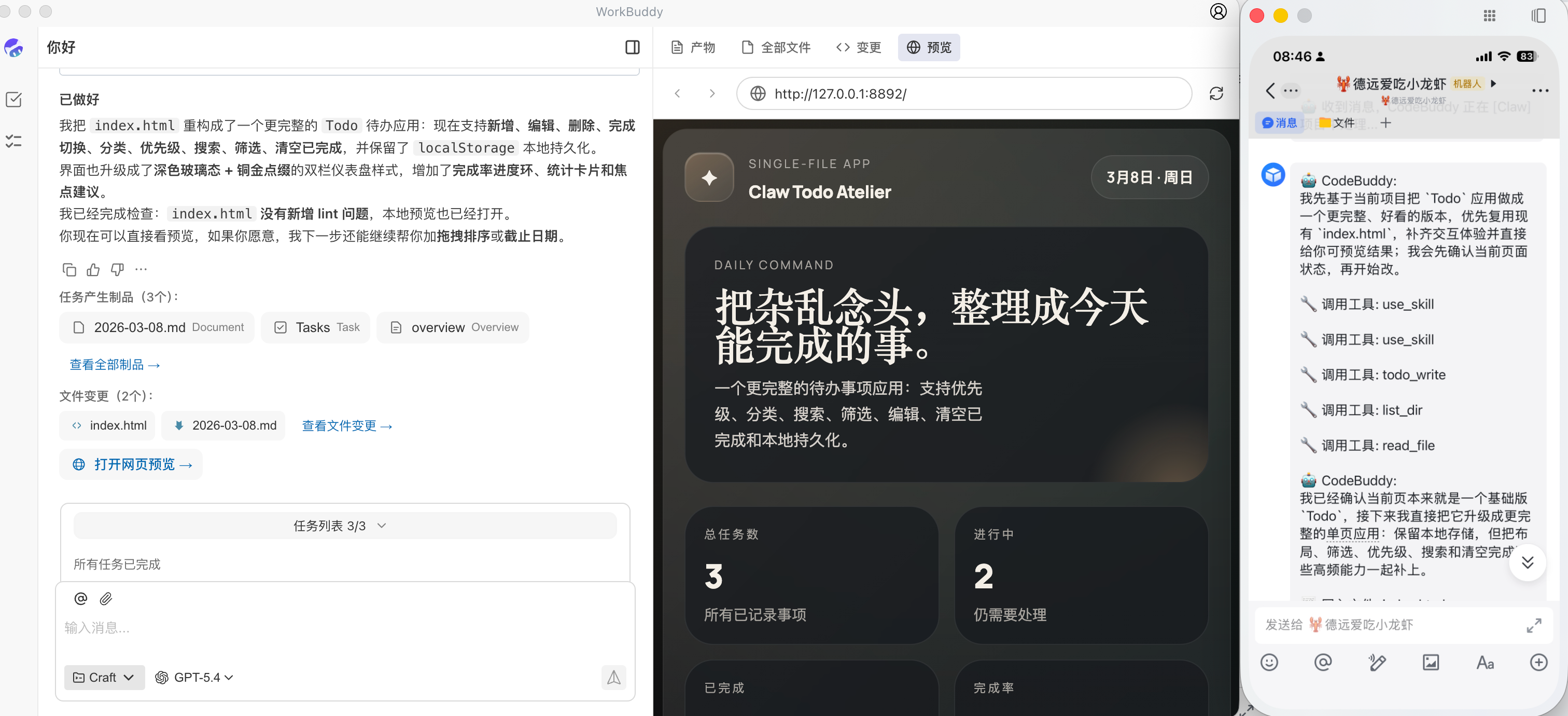Screen dimensions: 1568x716
Task: Open the GPT-5.4 model selector
Action: [x=194, y=677]
